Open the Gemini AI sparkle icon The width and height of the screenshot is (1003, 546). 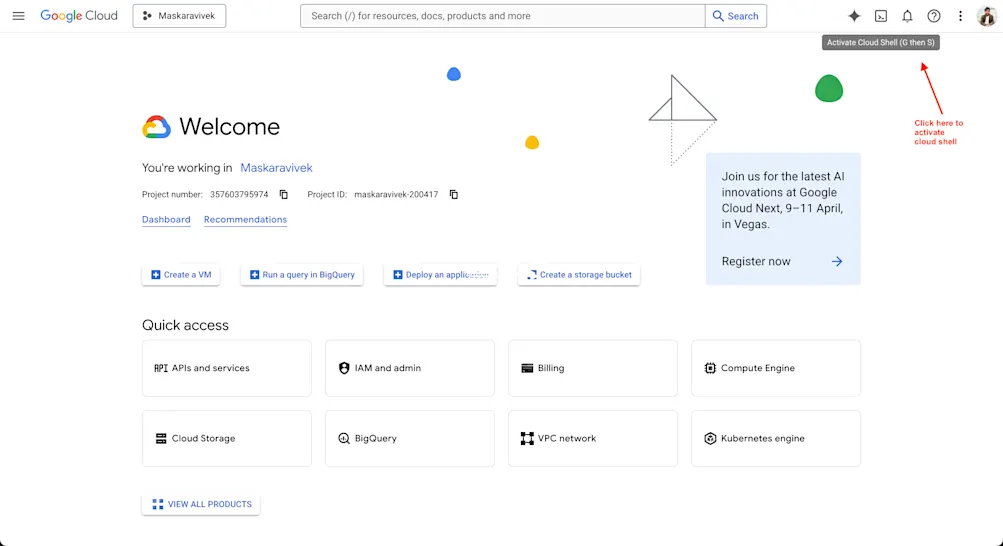tap(854, 16)
